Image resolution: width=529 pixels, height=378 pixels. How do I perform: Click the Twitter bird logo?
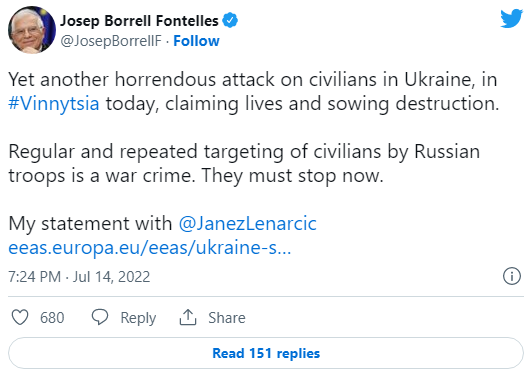512,19
